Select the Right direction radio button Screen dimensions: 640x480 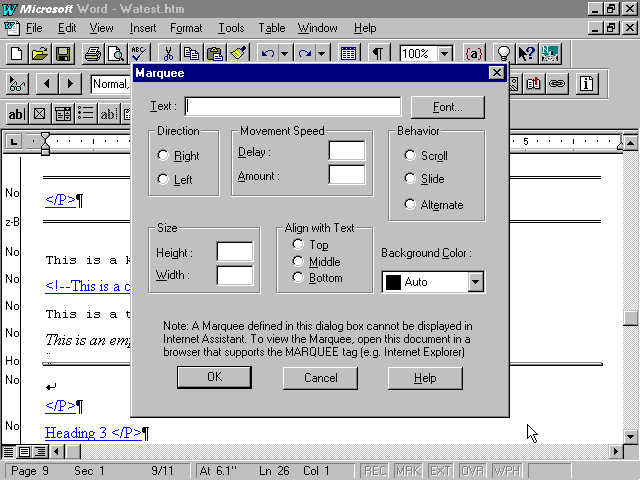164,156
